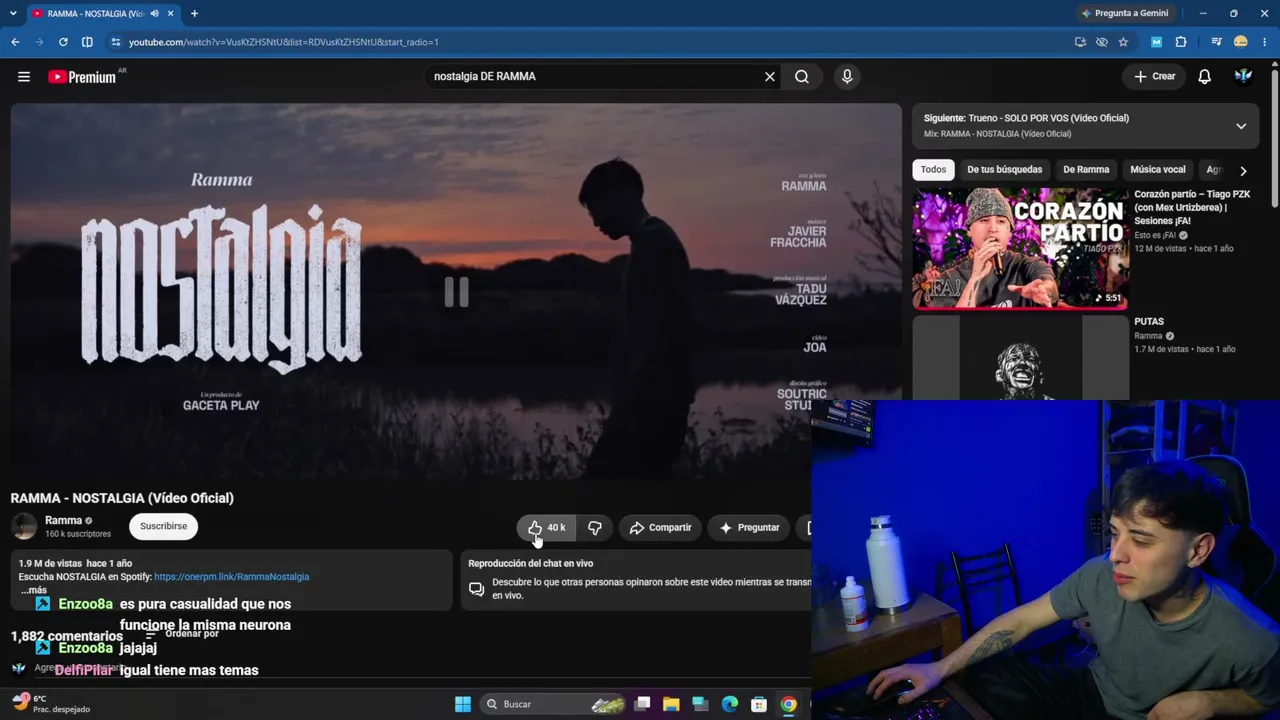Screen dimensions: 1280x720
Task: Open the PUTAS video title
Action: point(1149,322)
